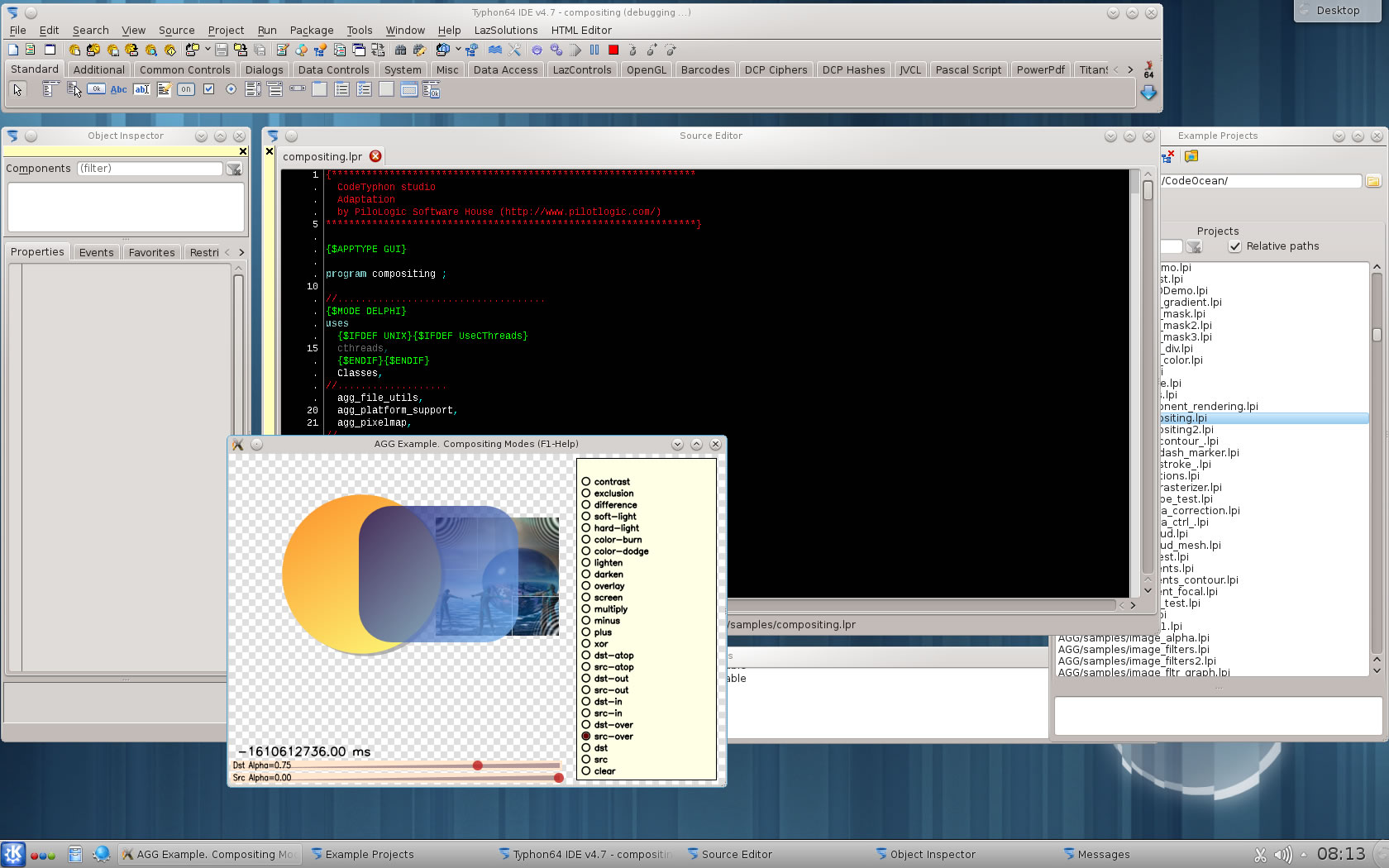The image size is (1389, 868).
Task: Select the TLabel 'Abc' component icon
Action: coord(119,89)
